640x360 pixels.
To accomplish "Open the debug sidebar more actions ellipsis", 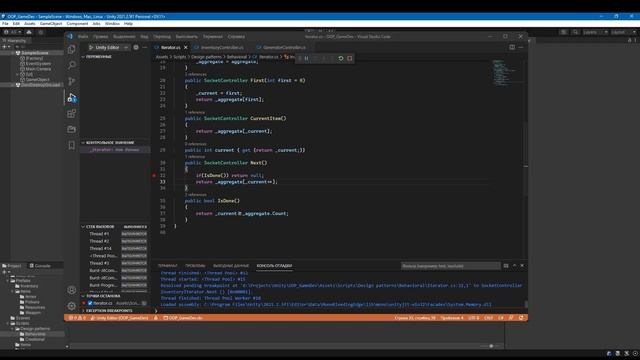I will 145,47.
